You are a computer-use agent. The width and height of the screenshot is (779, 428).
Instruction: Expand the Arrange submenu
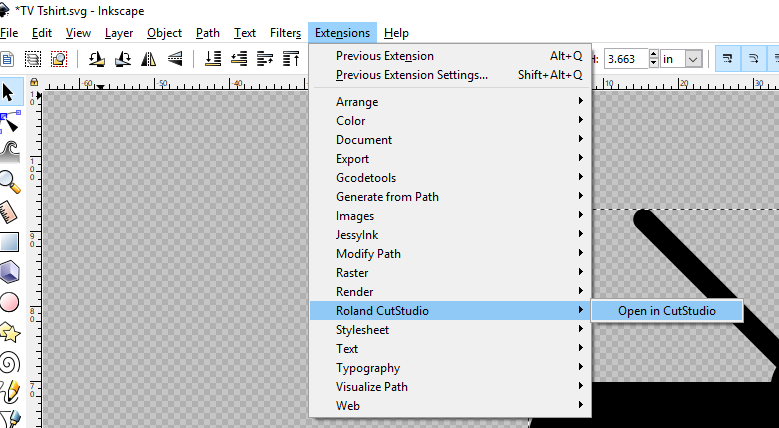click(450, 102)
